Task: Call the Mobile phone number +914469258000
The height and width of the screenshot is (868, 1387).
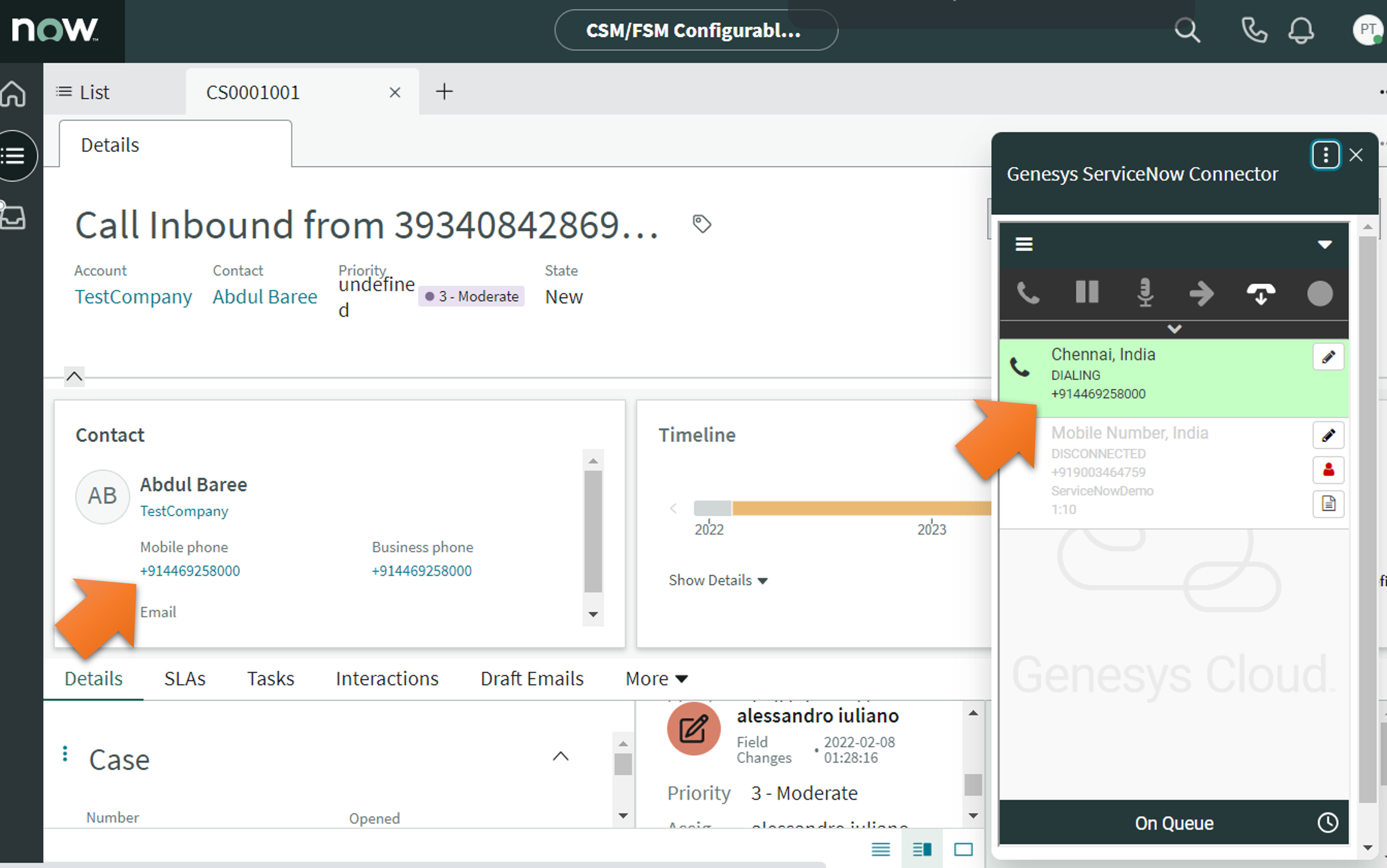Action: pyautogui.click(x=190, y=571)
